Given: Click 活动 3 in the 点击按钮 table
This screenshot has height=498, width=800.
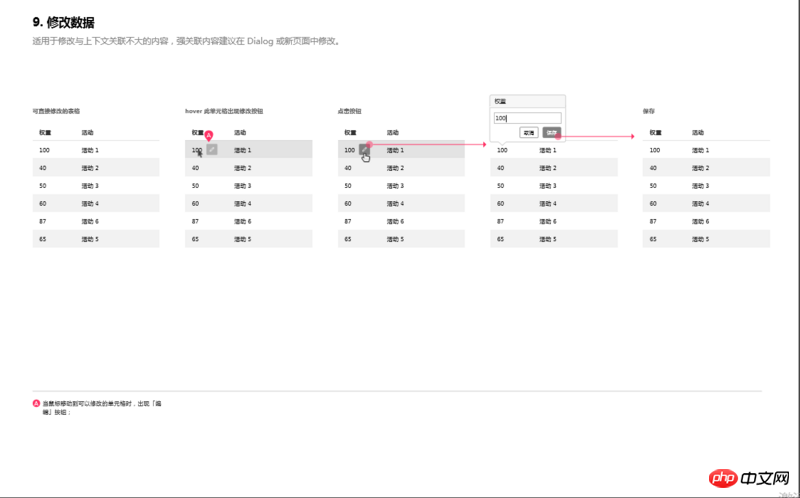Looking at the screenshot, I should click(395, 186).
